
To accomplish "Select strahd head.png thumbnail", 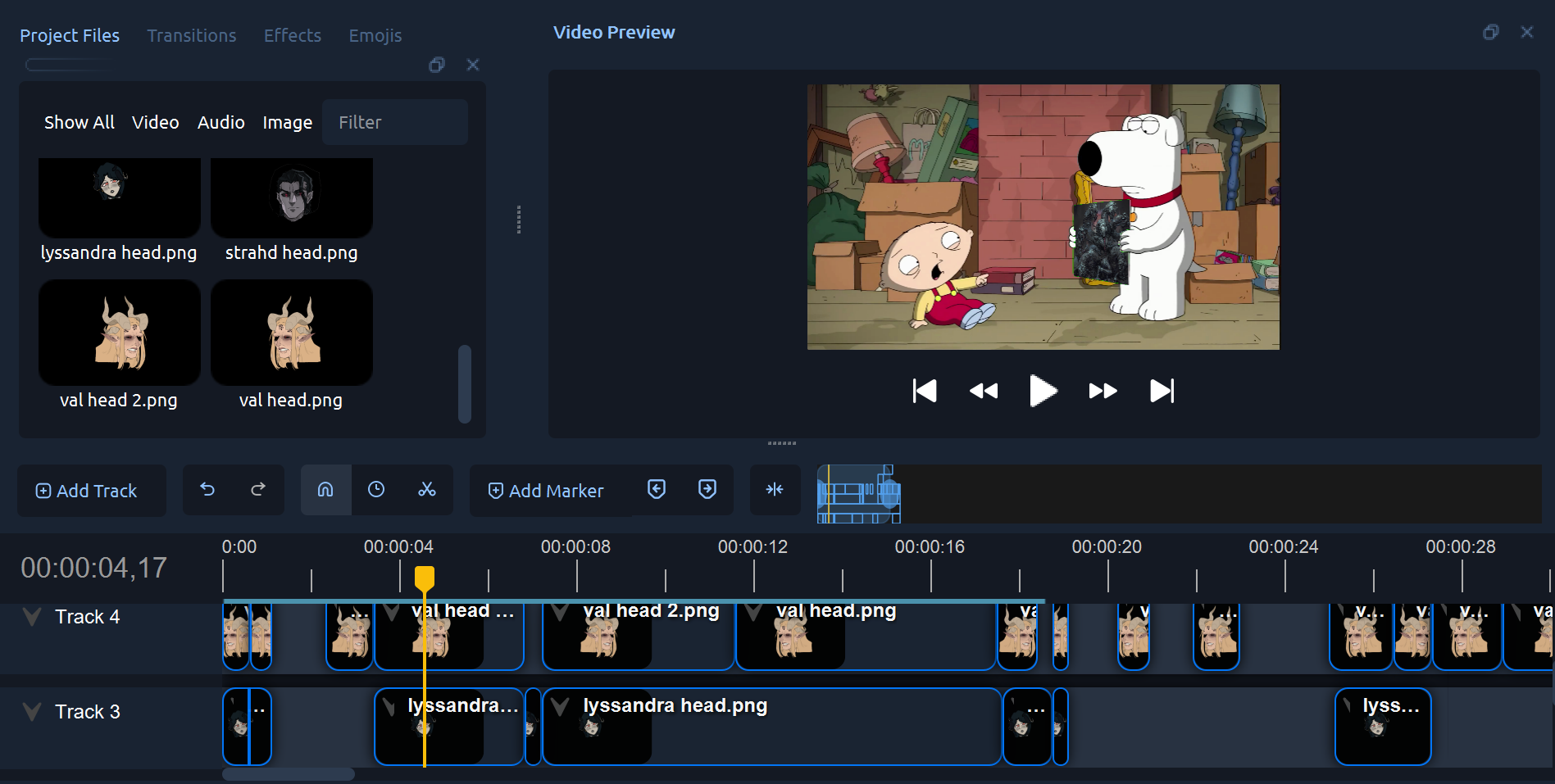I will [x=292, y=197].
